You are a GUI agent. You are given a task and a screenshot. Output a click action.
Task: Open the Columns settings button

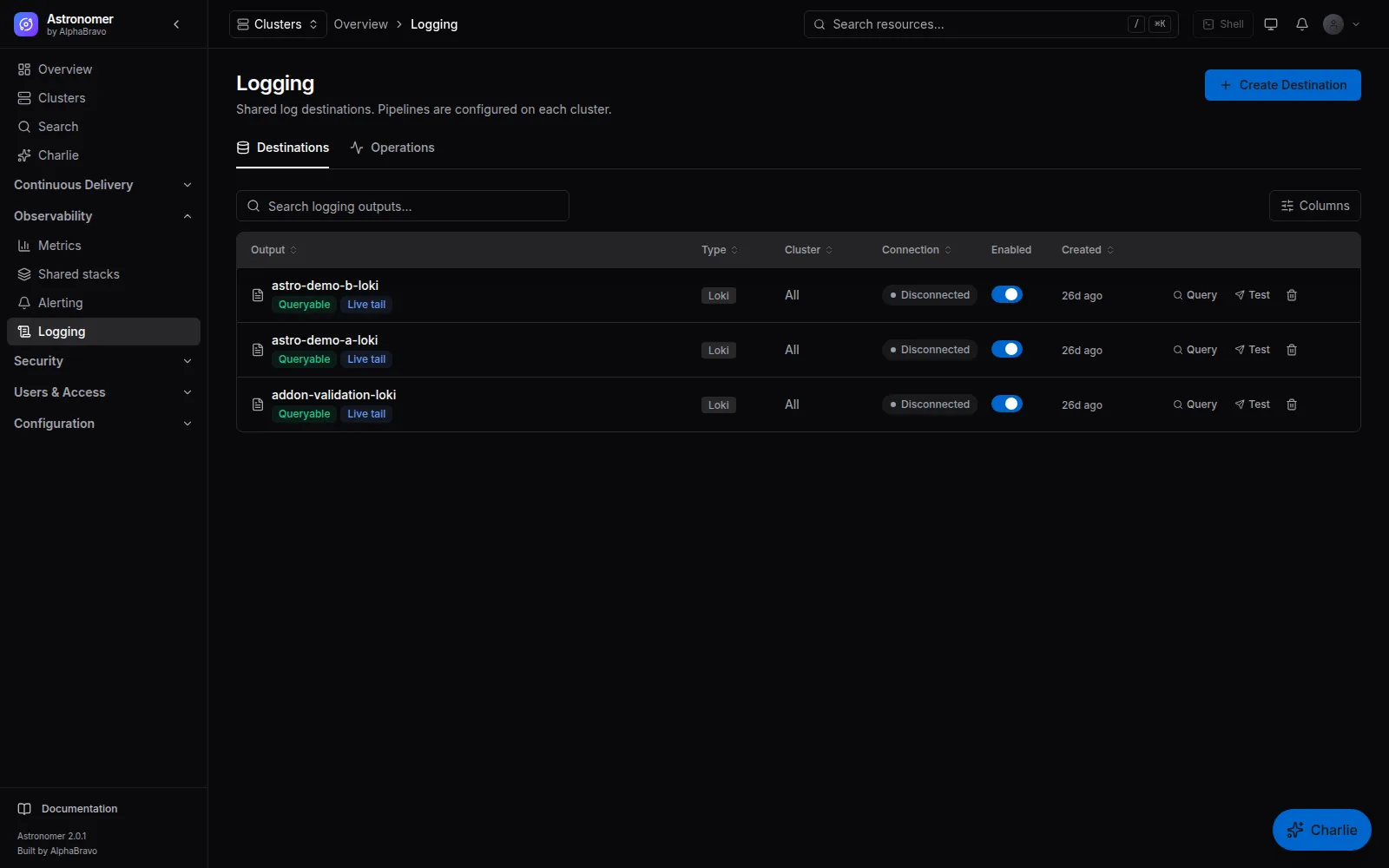1315,206
